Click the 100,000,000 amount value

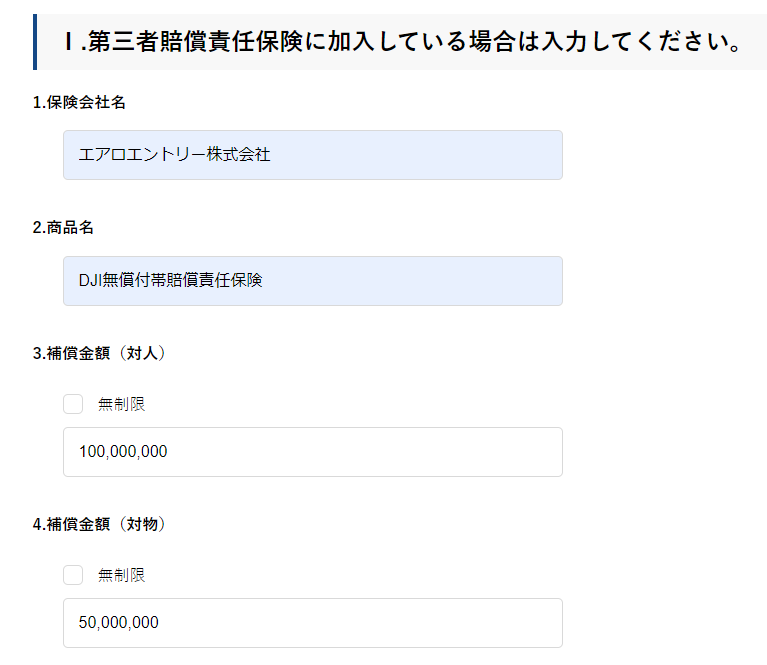click(123, 452)
